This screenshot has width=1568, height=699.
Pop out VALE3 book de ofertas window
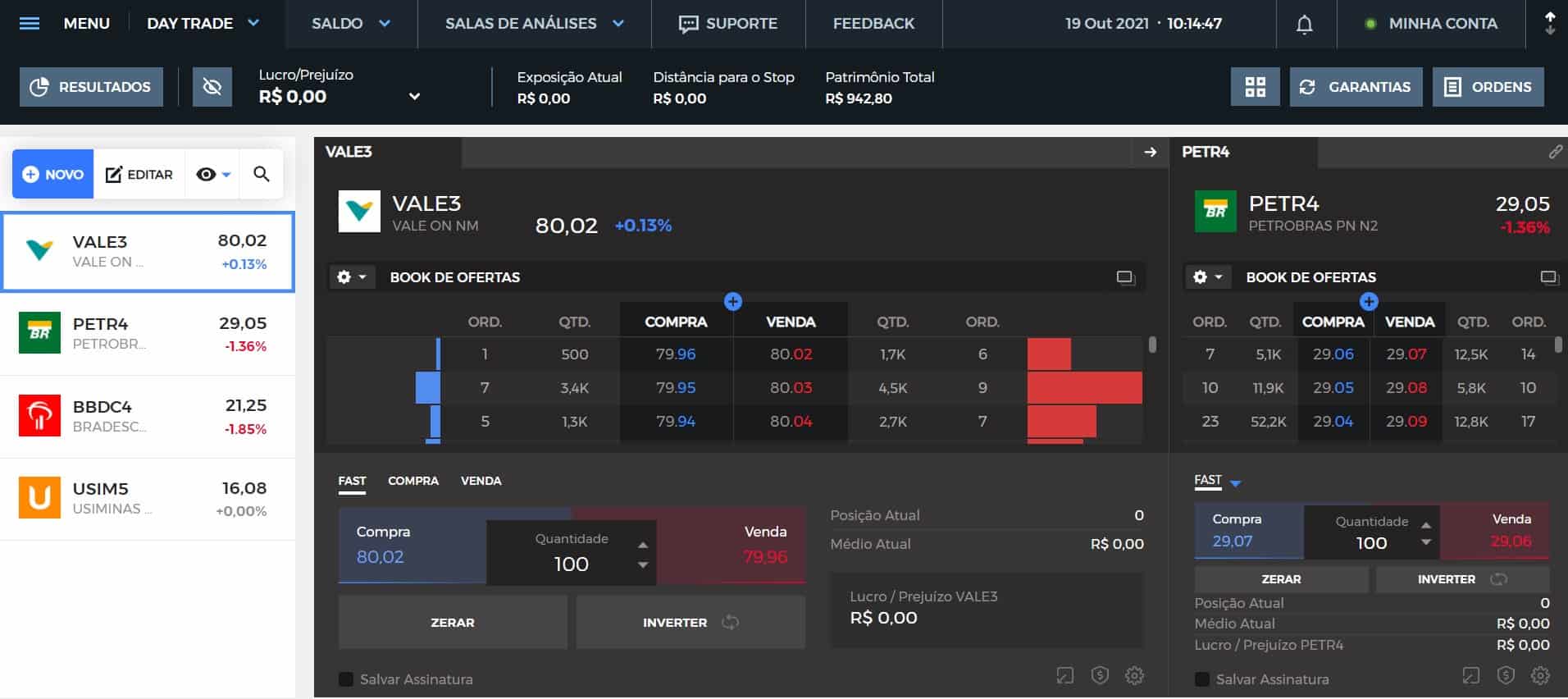pos(1125,277)
